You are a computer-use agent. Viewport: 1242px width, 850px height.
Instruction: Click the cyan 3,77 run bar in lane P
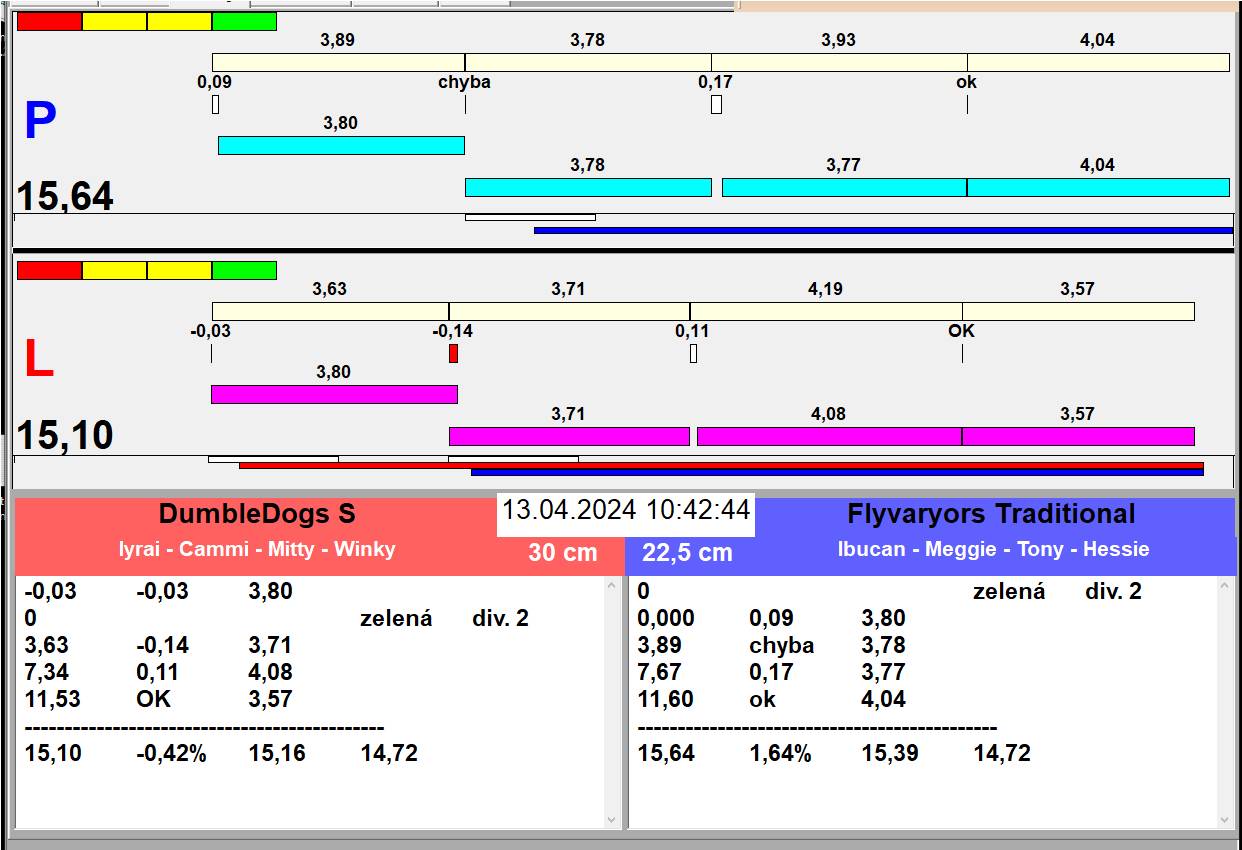coord(844,187)
